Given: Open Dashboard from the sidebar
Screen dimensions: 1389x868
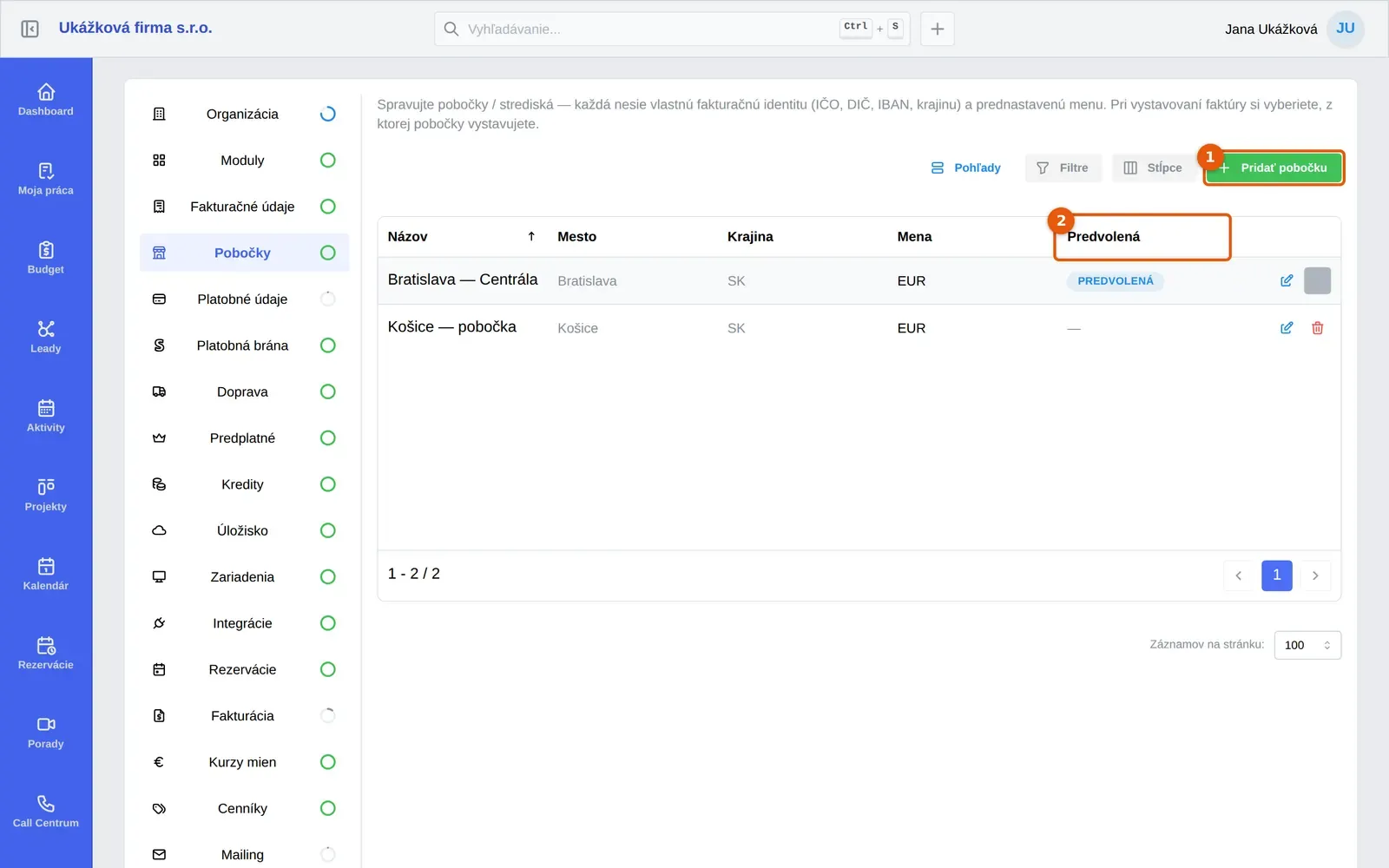Looking at the screenshot, I should coord(46,100).
